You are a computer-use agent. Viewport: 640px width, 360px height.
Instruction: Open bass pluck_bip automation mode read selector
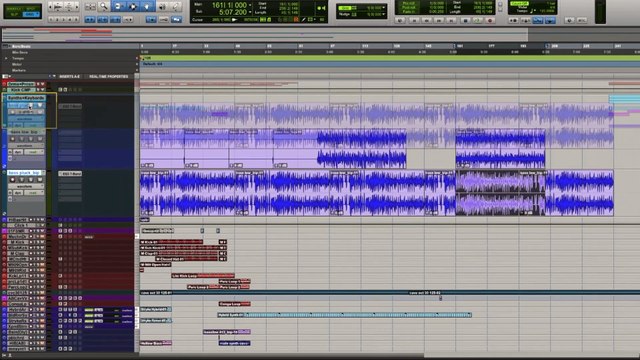(33, 193)
